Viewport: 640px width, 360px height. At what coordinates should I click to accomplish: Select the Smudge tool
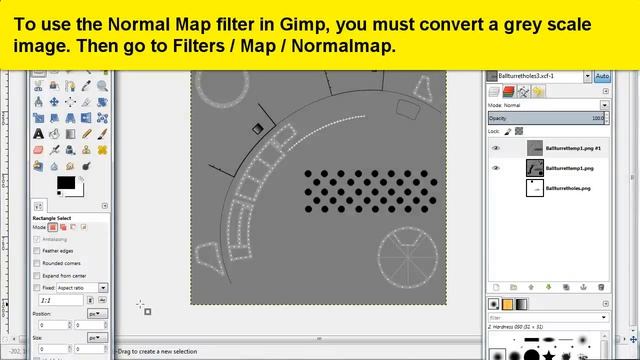(x=70, y=166)
